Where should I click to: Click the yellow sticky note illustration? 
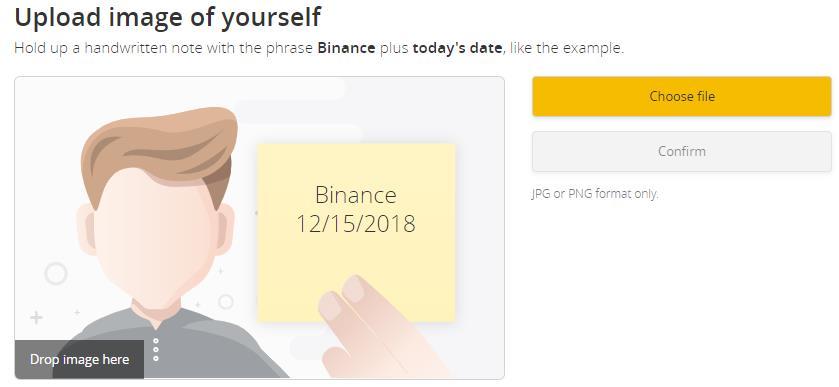point(356,232)
